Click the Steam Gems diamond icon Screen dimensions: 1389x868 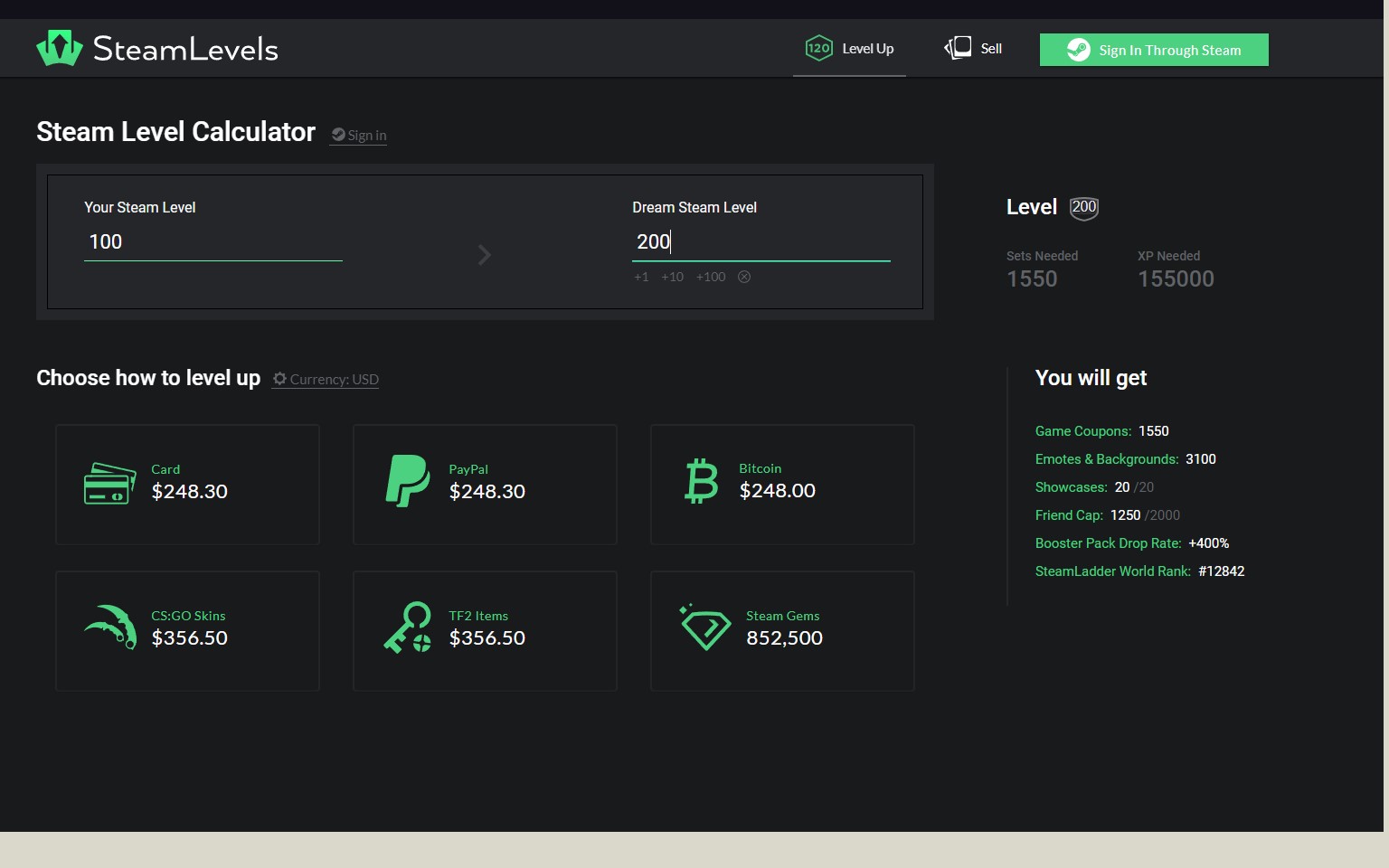coord(705,627)
